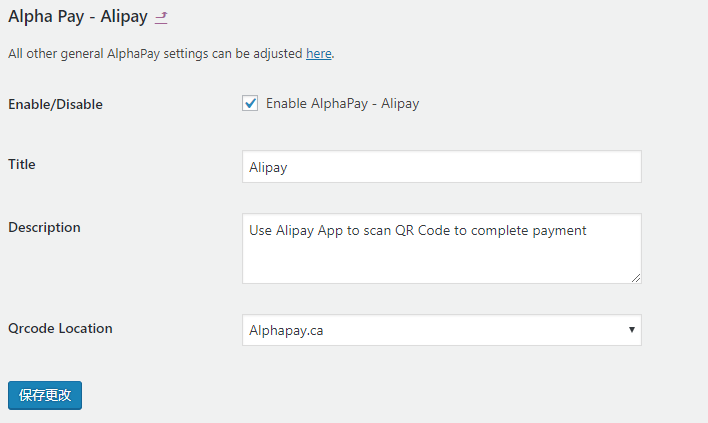Open the Qrcode Location dropdown showing Alphapay.ca
This screenshot has width=708, height=423.
coord(442,330)
